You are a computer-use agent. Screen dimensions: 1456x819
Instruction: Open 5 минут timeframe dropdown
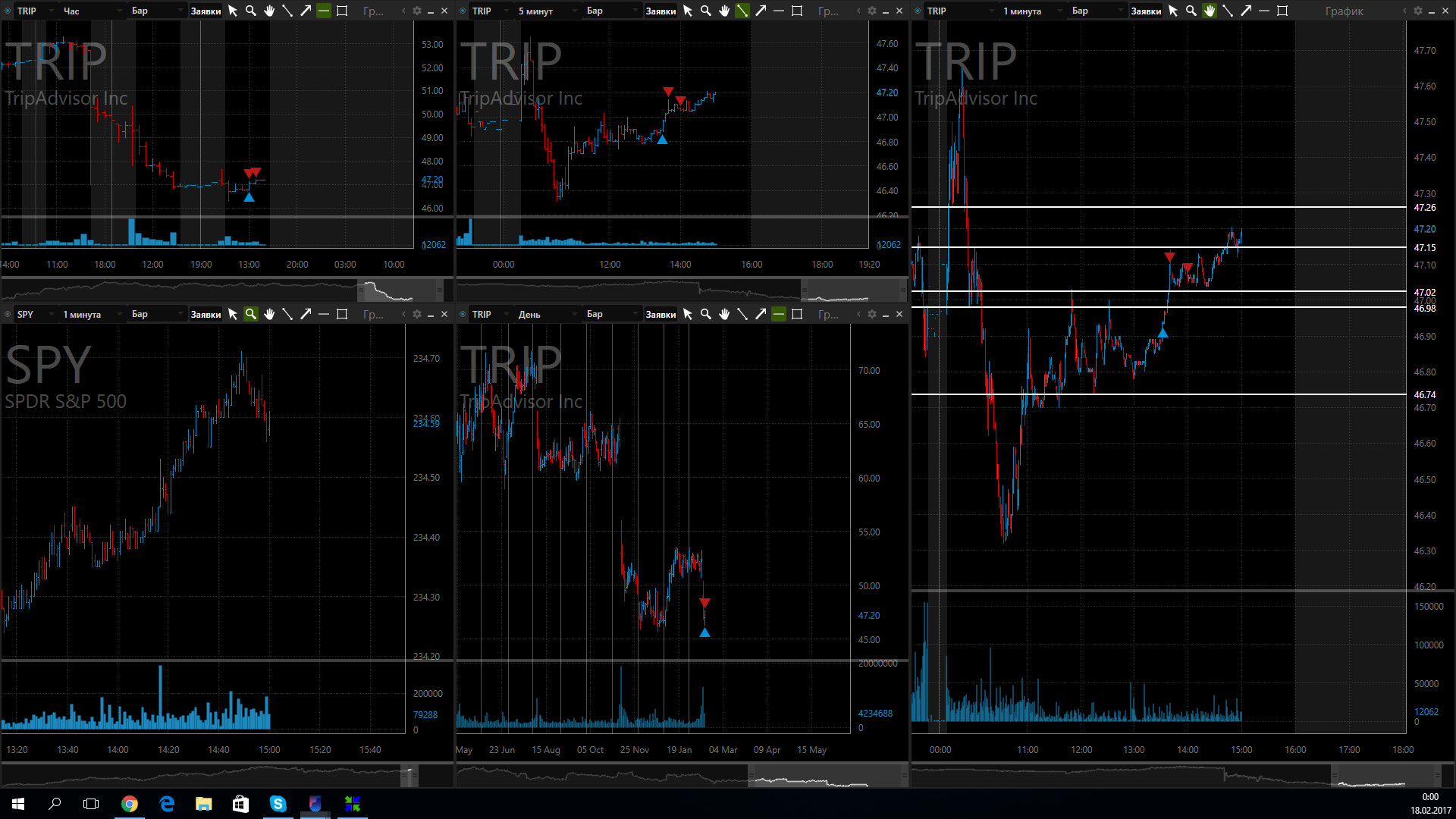[548, 11]
